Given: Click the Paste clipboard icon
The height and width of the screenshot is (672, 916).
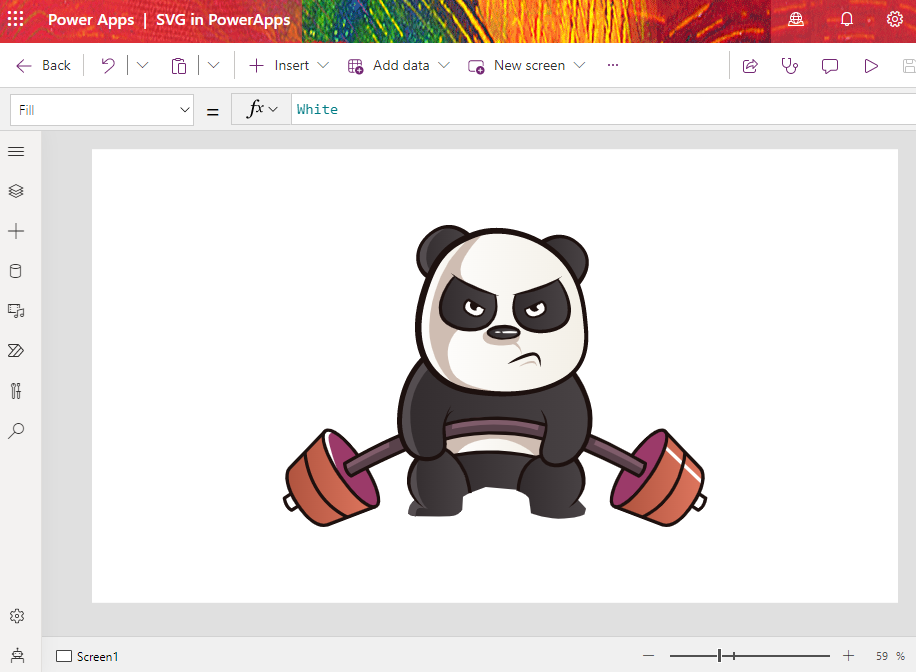Looking at the screenshot, I should 179,65.
